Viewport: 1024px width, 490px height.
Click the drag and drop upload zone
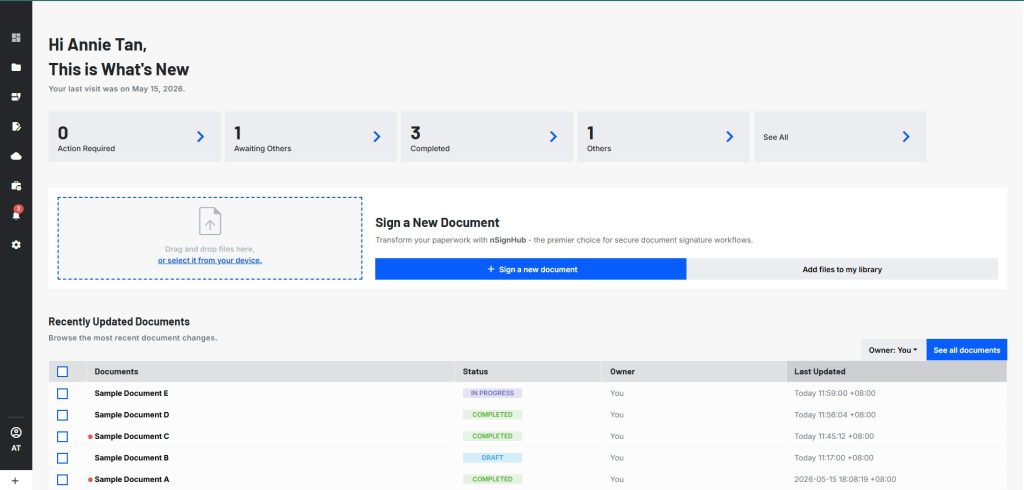(x=210, y=238)
